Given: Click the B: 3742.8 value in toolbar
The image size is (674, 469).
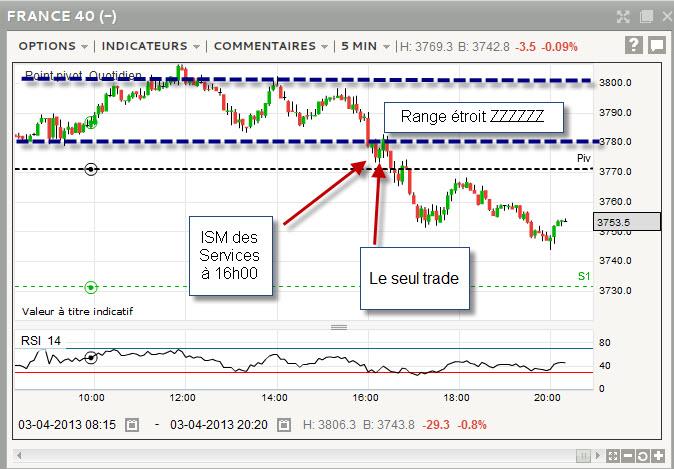Looking at the screenshot, I should [x=484, y=46].
